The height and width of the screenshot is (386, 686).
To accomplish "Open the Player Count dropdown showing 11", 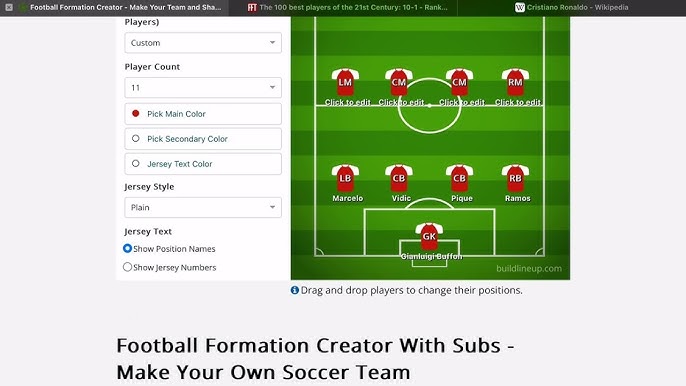I will click(x=203, y=88).
